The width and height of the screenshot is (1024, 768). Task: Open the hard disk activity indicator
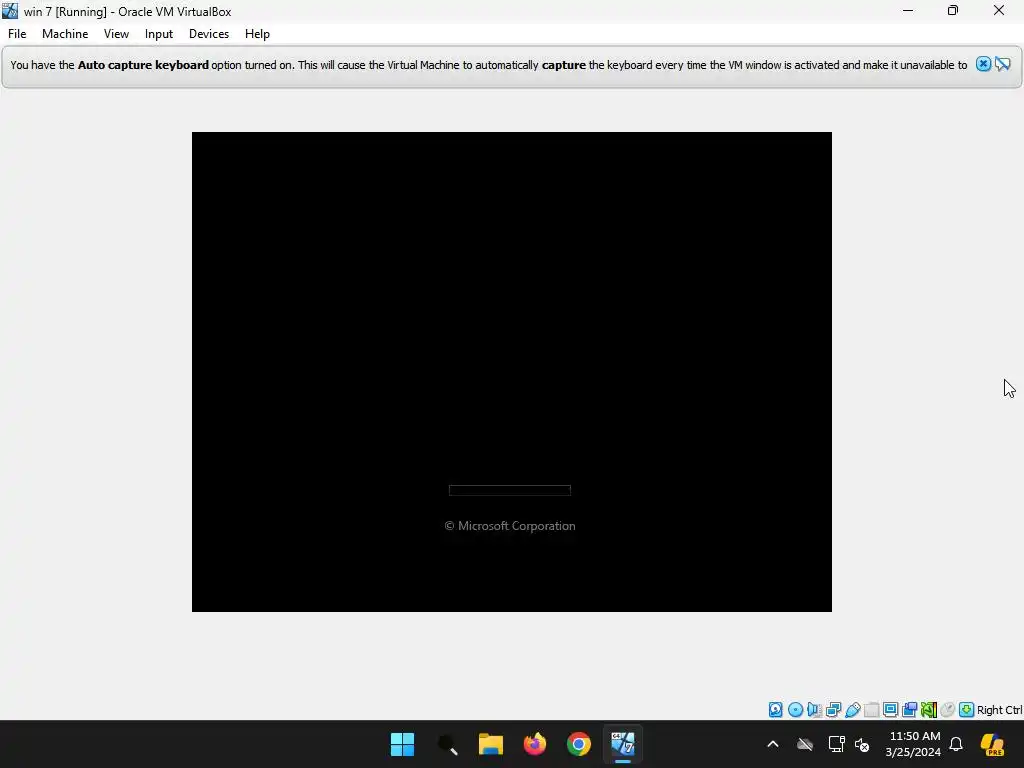[x=775, y=709]
